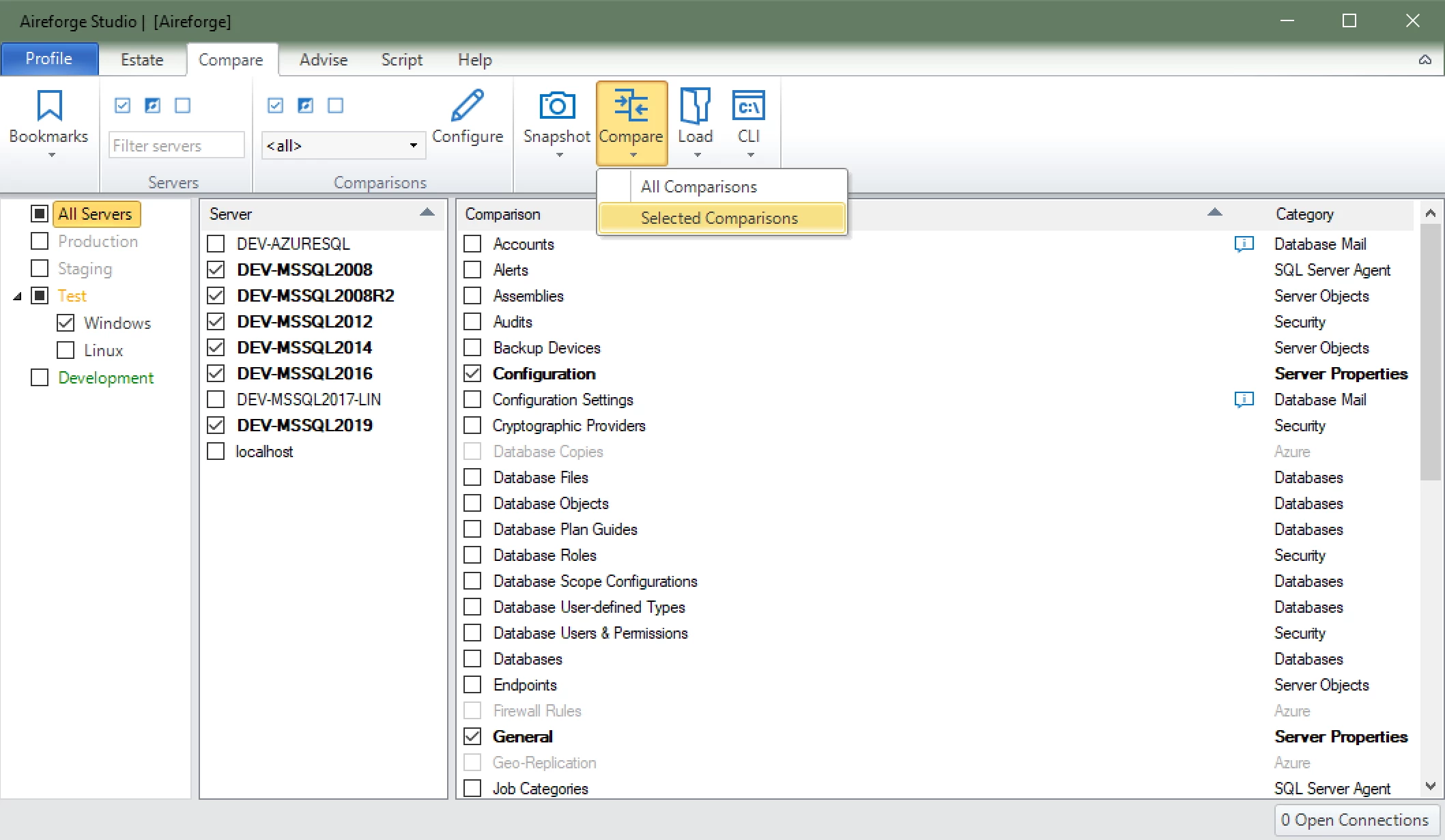The width and height of the screenshot is (1445, 840).
Task: Collapse the Test tree node arrow
Action: [17, 296]
